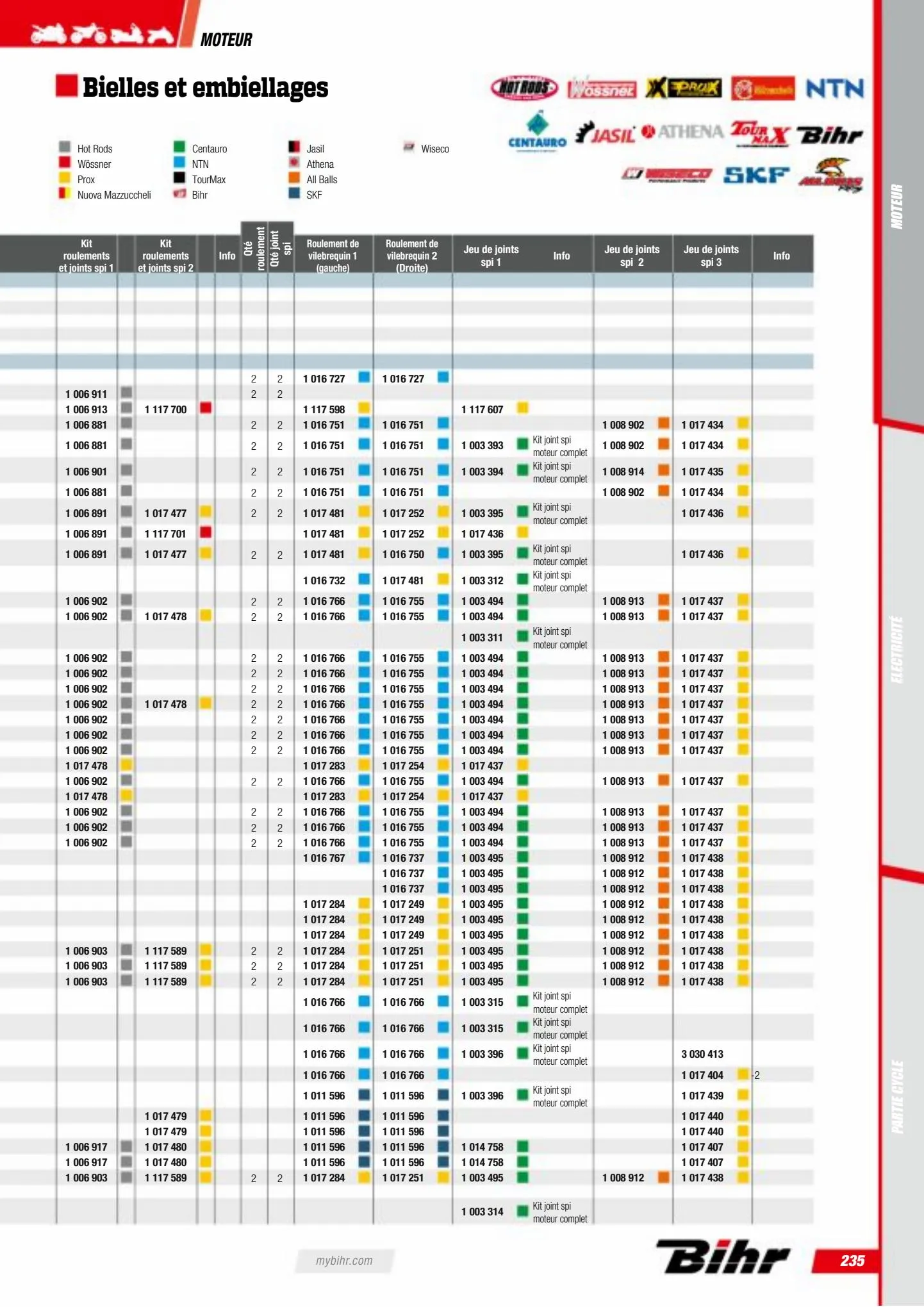Click the Nuova Mazzucchelli orange logo
The height and width of the screenshot is (1307, 924).
point(763,89)
